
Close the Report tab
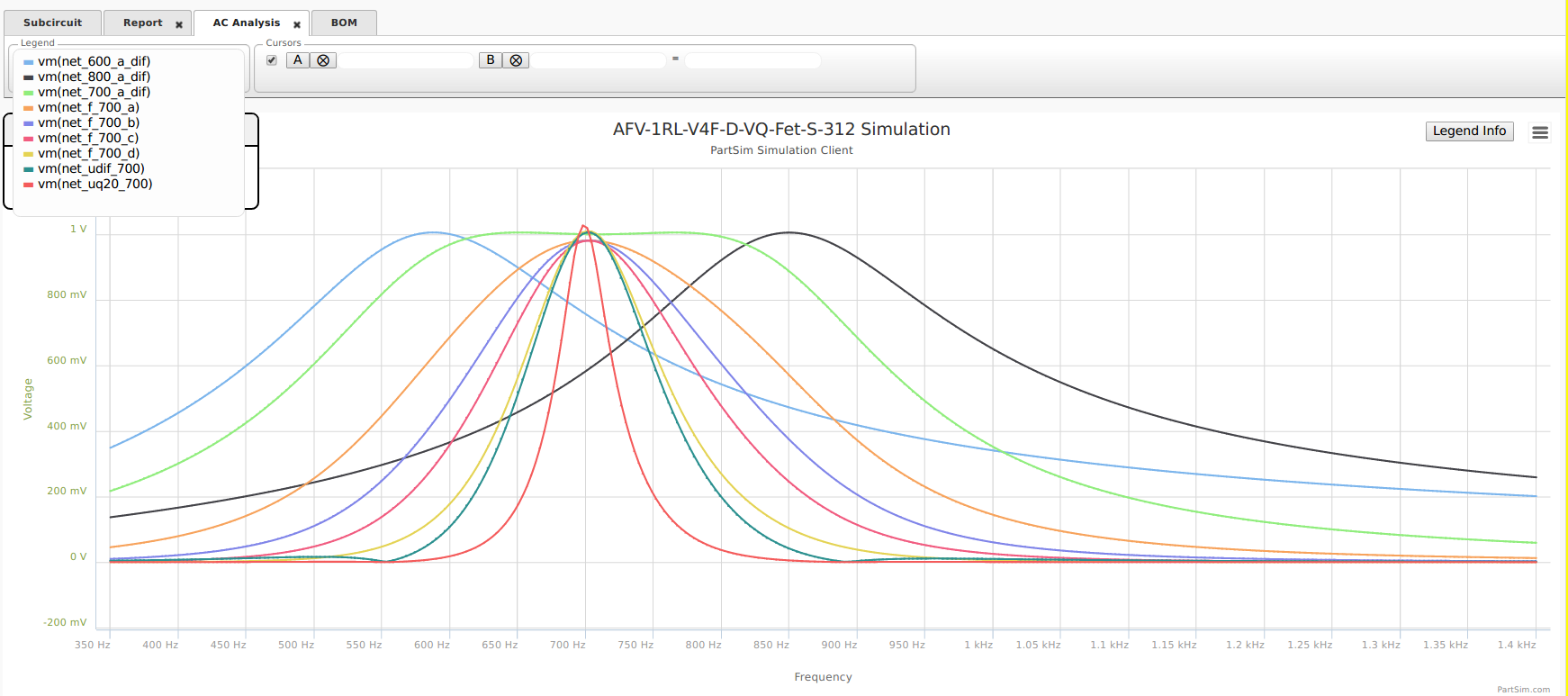pyautogui.click(x=179, y=24)
